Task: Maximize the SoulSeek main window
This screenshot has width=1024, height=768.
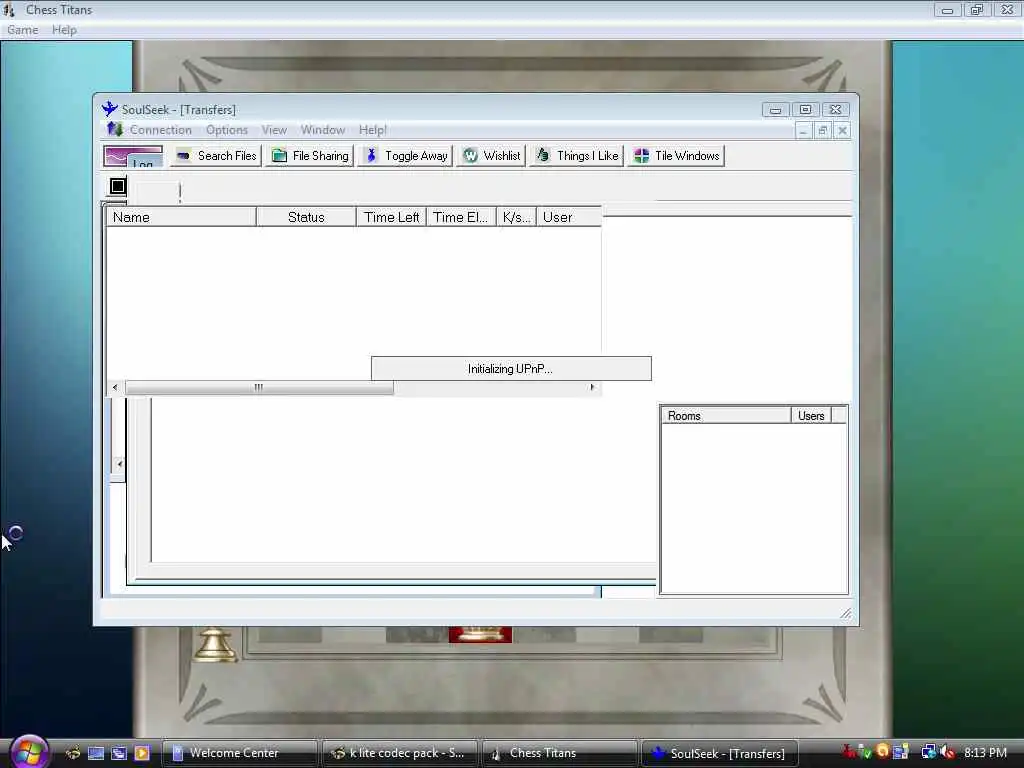Action: coord(805,110)
